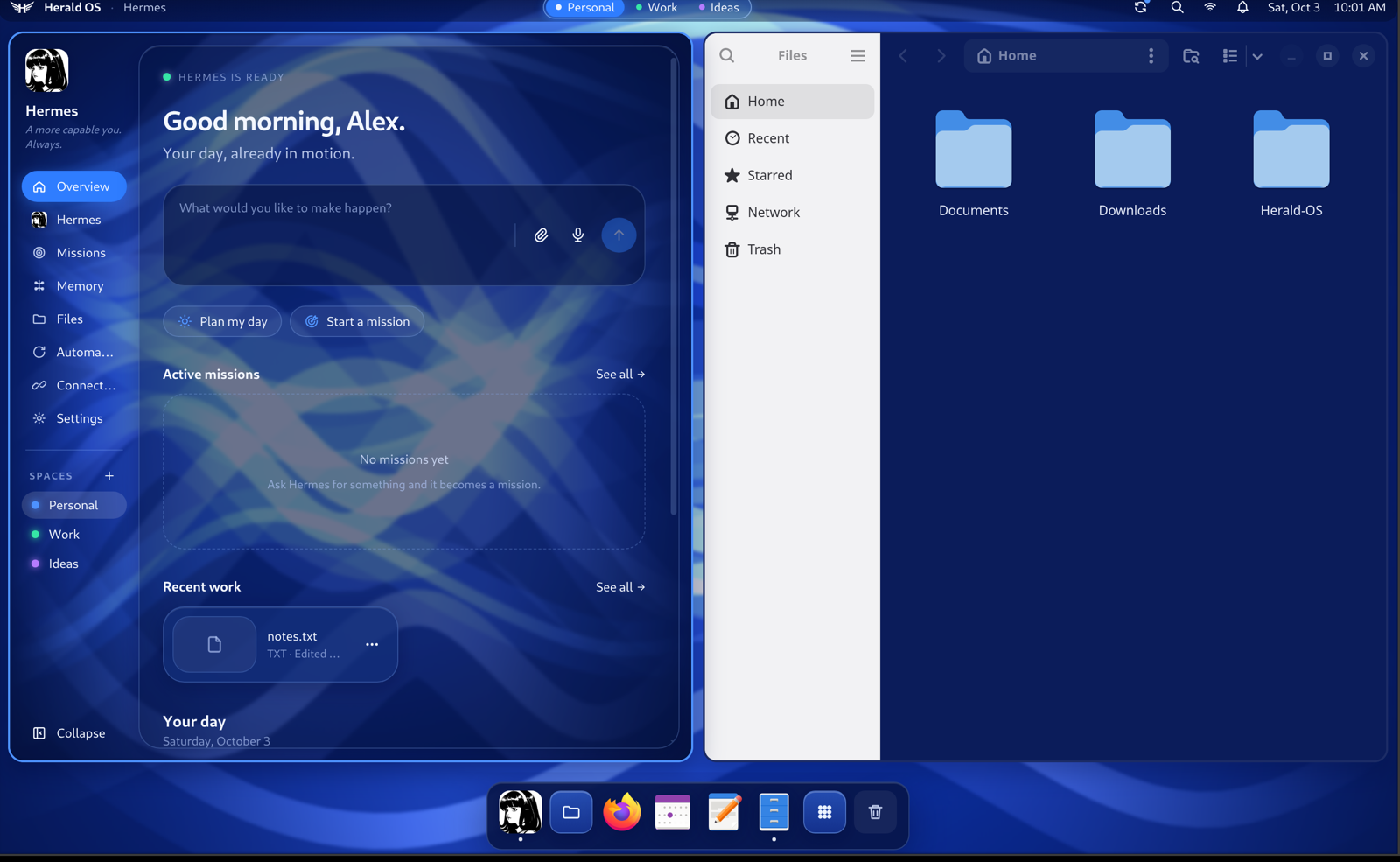1400x862 pixels.
Task: Select the Work space in sidebar
Action: [x=73, y=535]
